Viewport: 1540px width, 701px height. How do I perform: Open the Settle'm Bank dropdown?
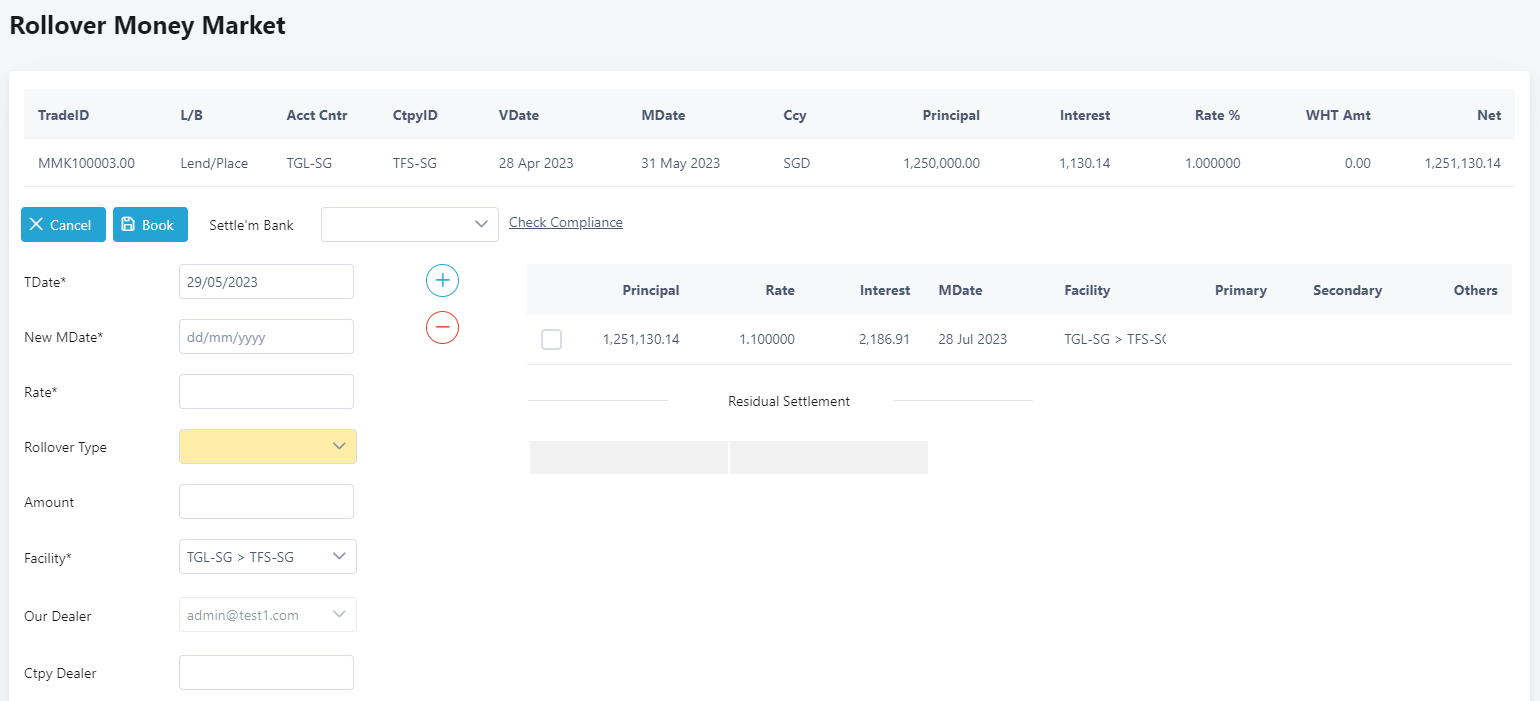(410, 225)
